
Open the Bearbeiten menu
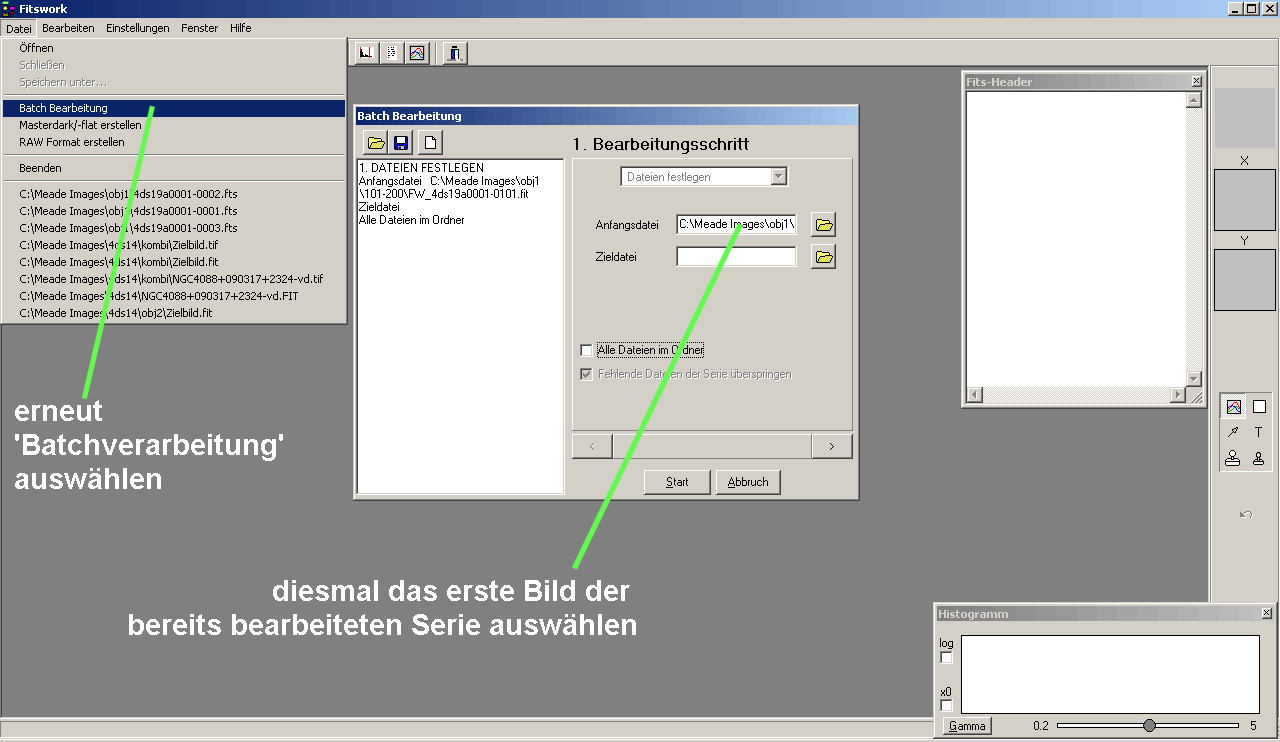point(68,28)
